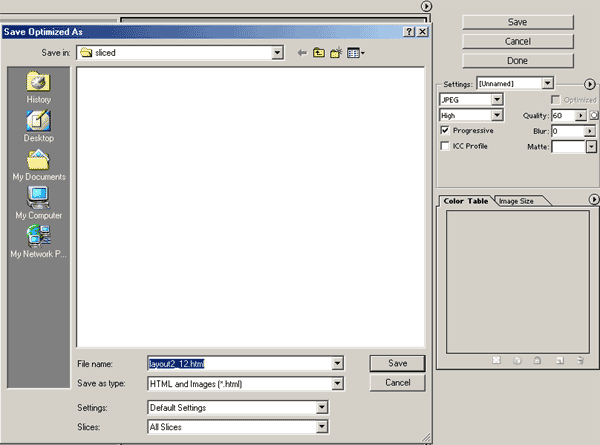
Task: Disable the Progressive checkbox
Action: click(x=445, y=130)
